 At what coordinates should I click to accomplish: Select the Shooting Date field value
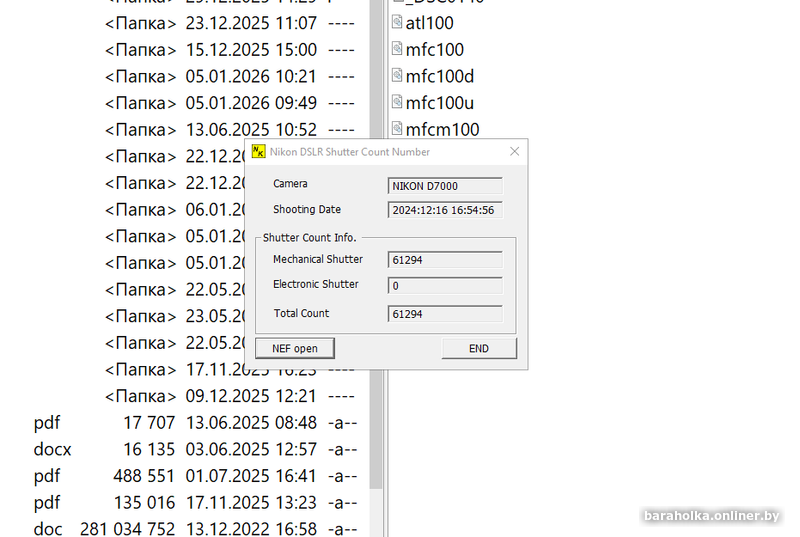pyautogui.click(x=445, y=210)
